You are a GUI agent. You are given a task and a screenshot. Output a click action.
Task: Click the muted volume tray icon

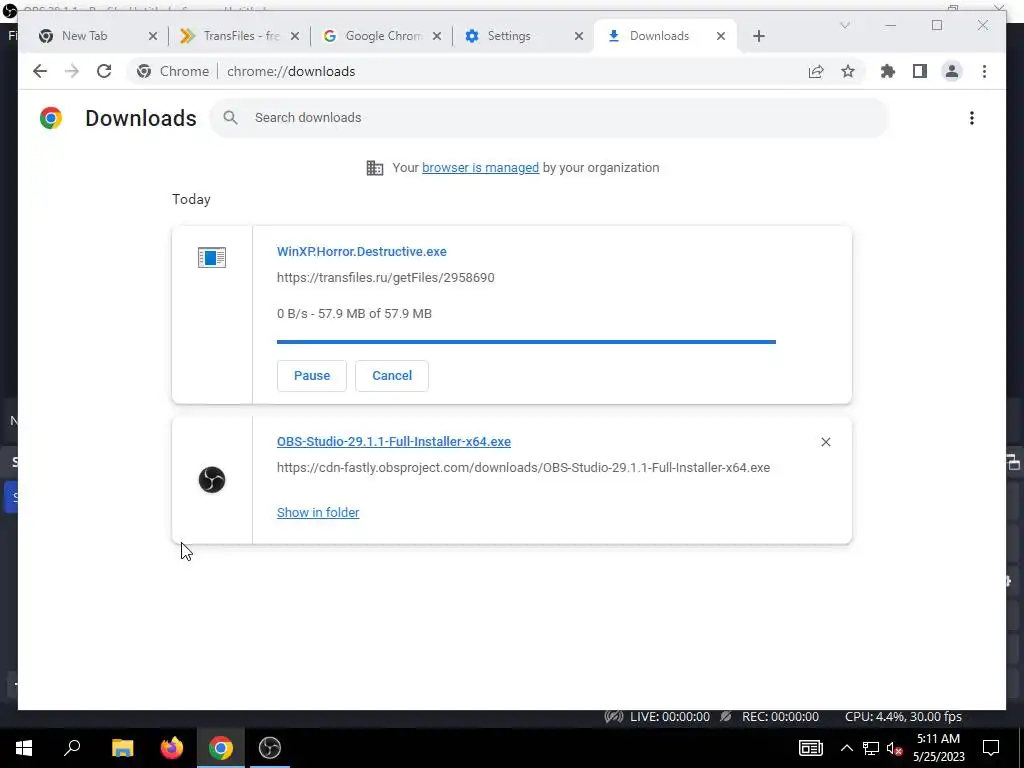pos(894,748)
